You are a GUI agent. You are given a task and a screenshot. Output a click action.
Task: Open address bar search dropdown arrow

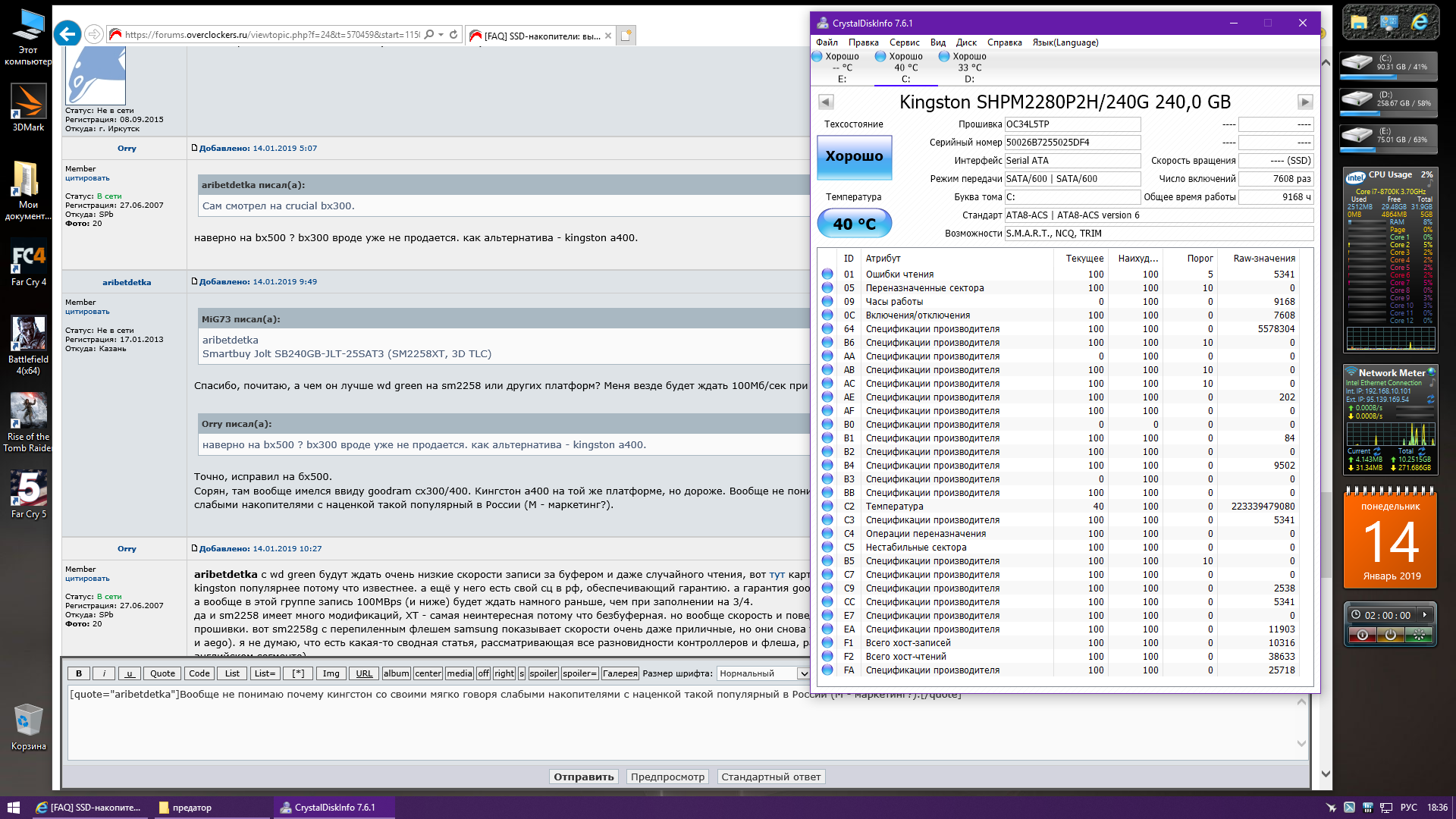click(x=441, y=35)
